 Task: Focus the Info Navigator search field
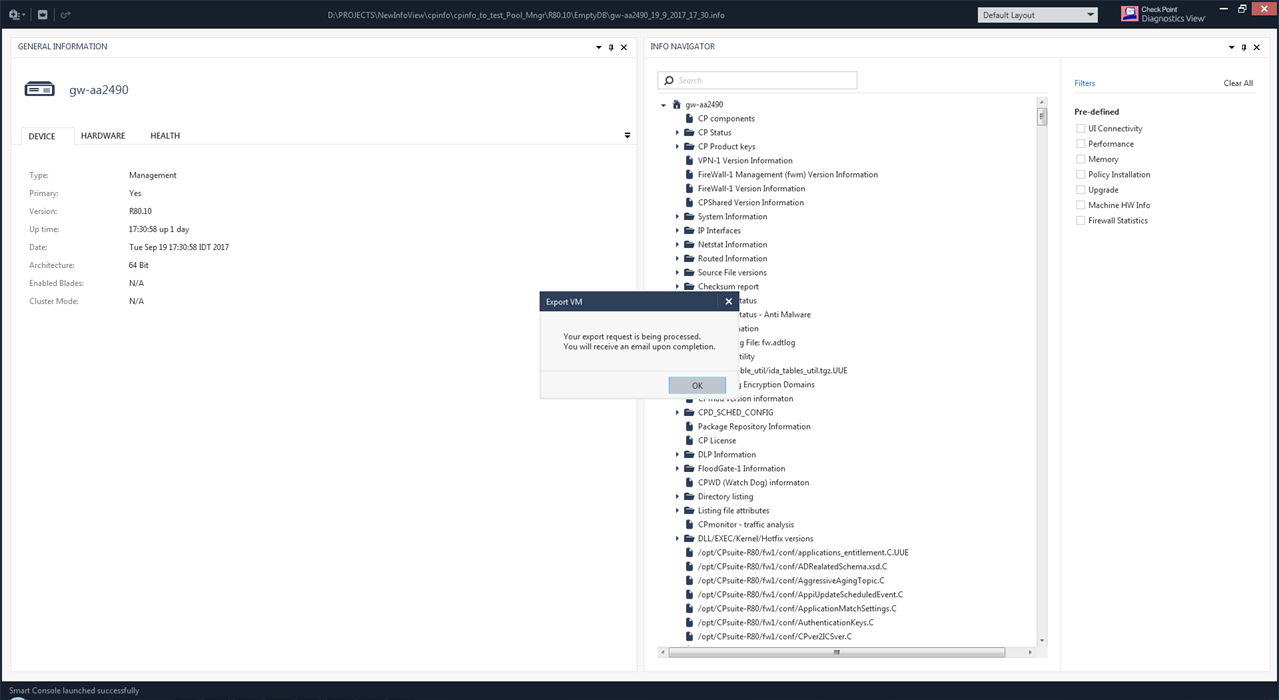point(757,80)
